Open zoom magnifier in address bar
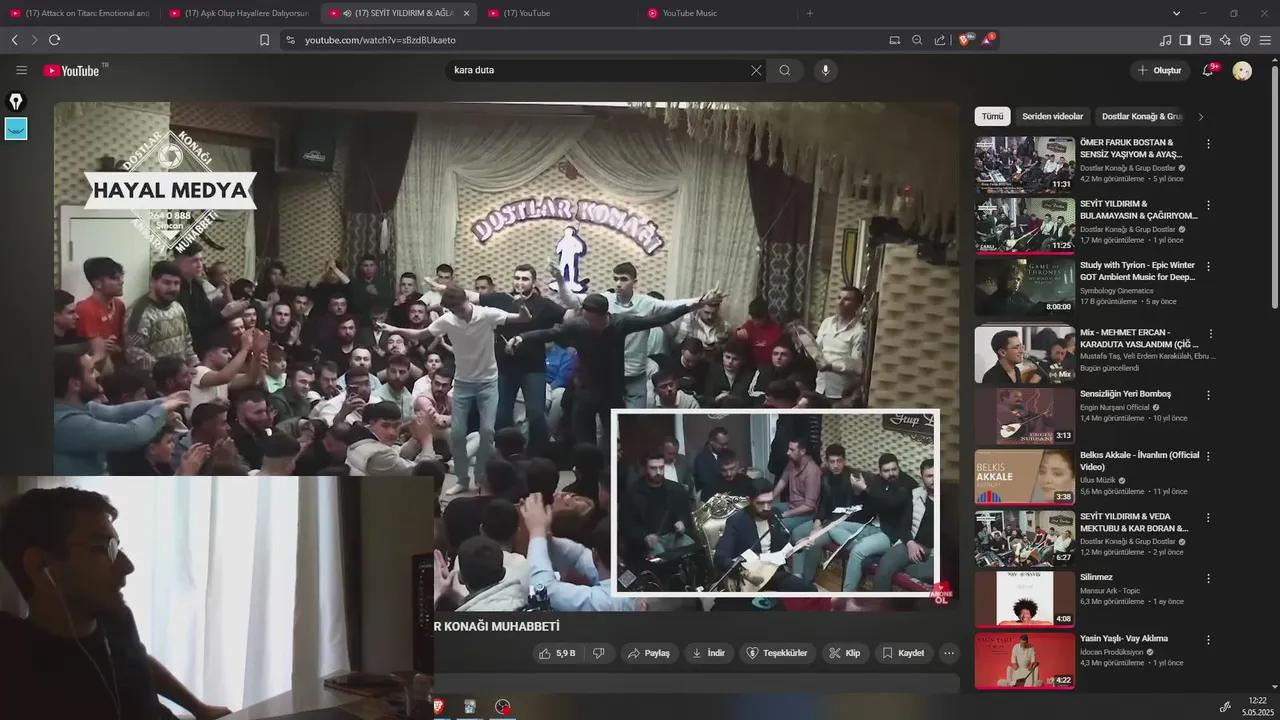The image size is (1280, 720). click(x=917, y=40)
